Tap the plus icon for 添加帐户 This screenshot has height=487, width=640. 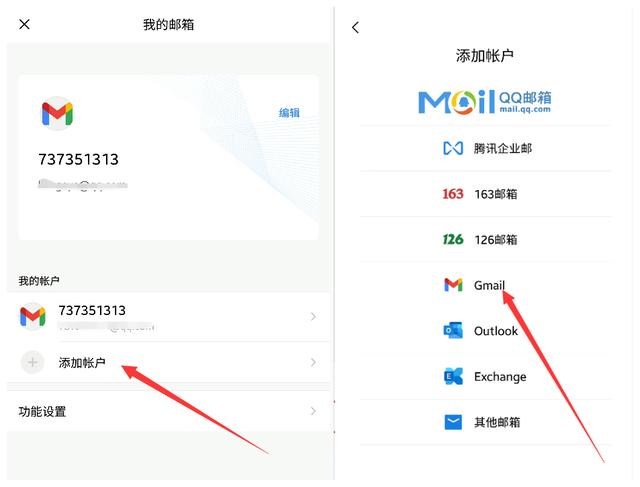[x=33, y=362]
